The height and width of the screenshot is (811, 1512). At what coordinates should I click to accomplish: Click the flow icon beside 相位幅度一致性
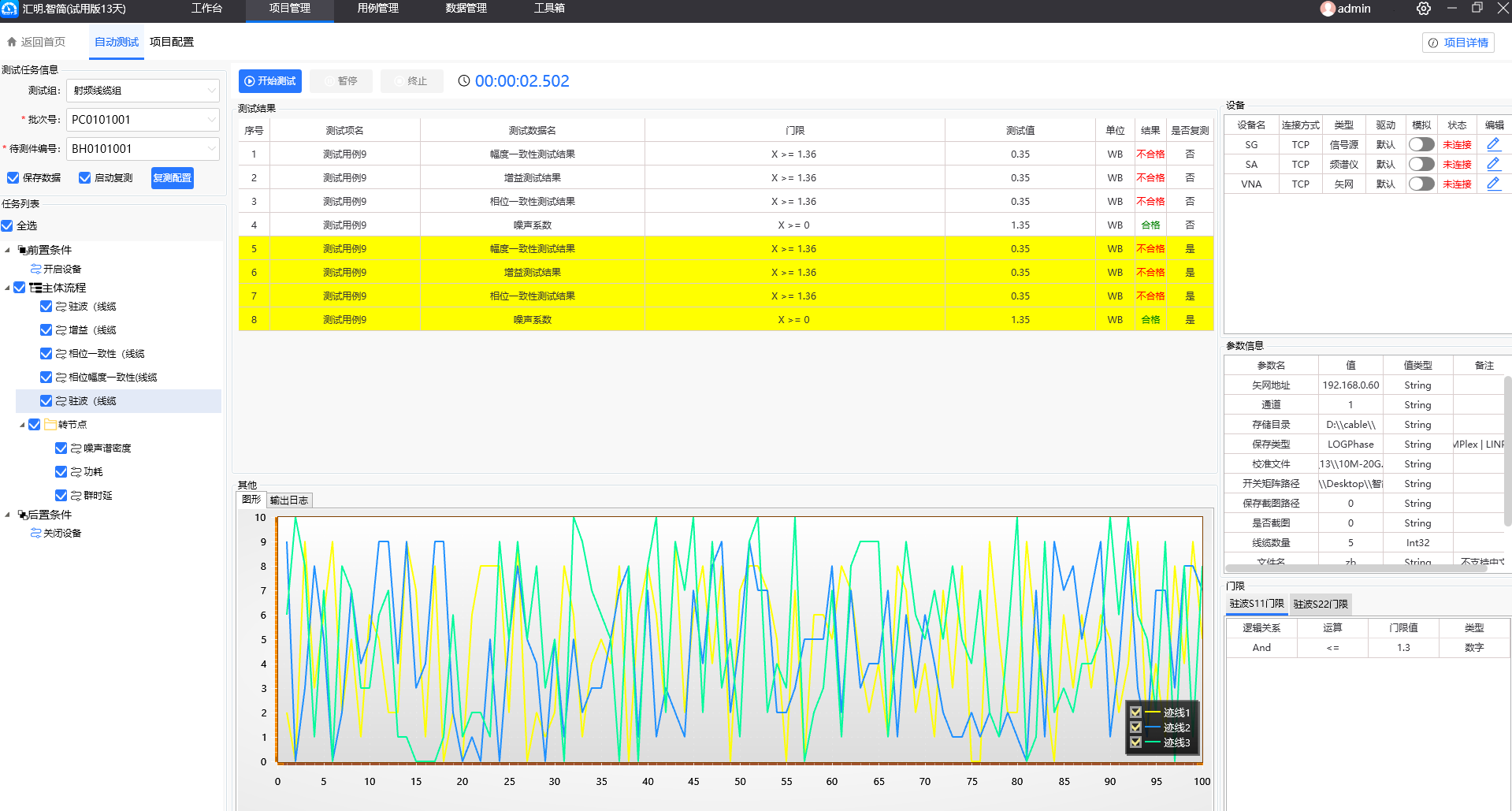click(x=61, y=378)
